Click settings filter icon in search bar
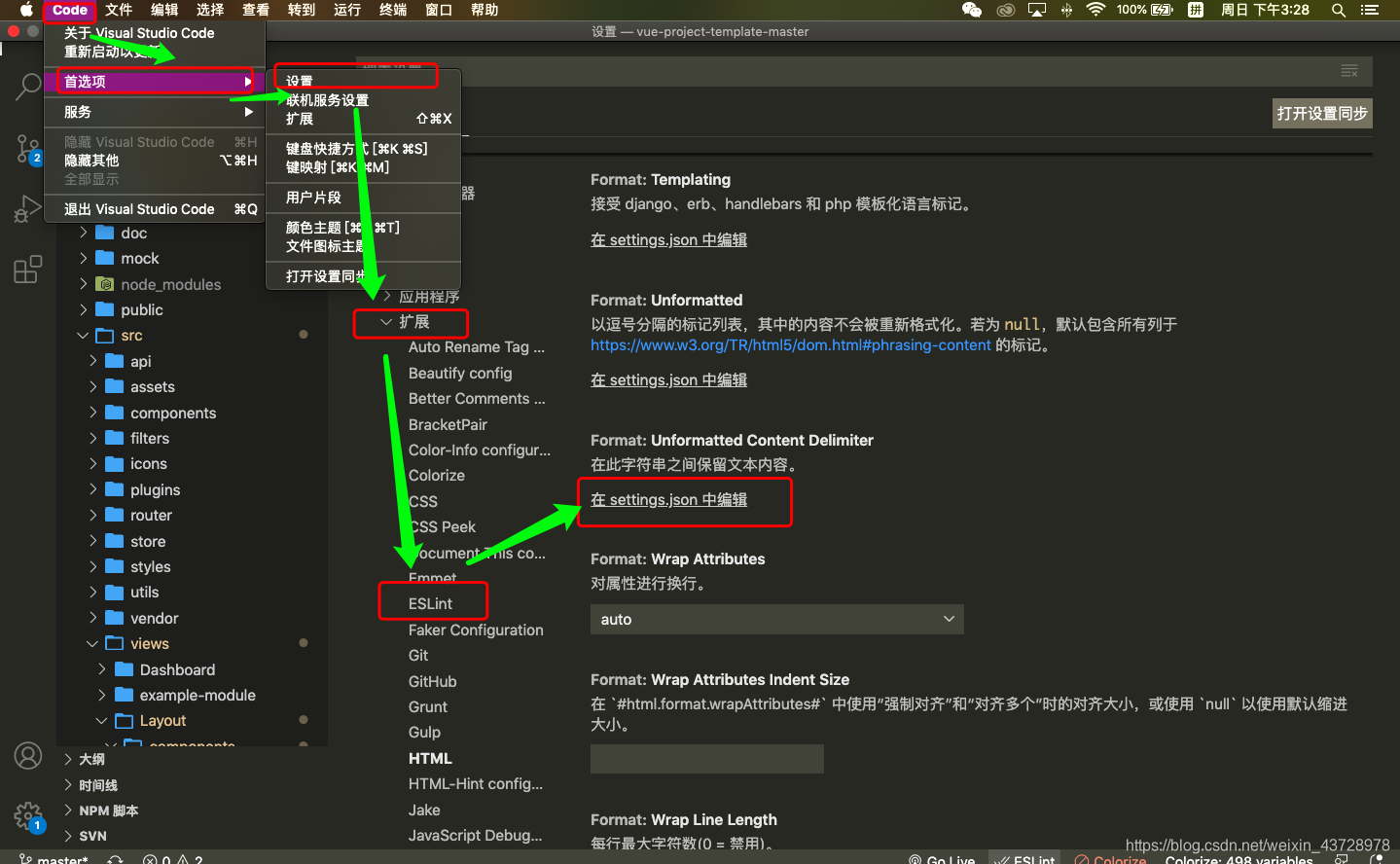Viewport: 1400px width, 864px height. click(x=1349, y=71)
